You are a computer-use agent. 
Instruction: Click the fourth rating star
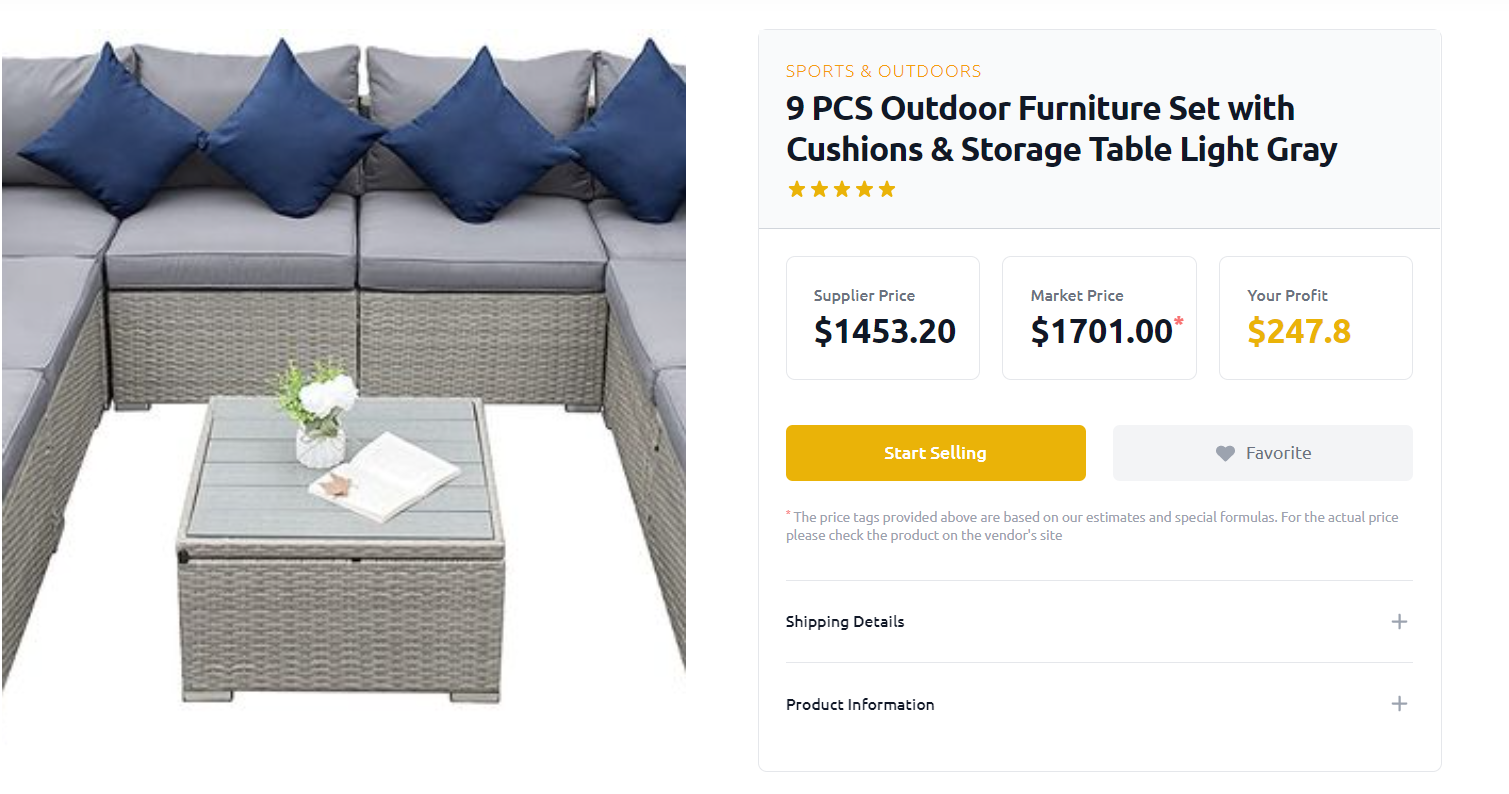pyautogui.click(x=864, y=189)
